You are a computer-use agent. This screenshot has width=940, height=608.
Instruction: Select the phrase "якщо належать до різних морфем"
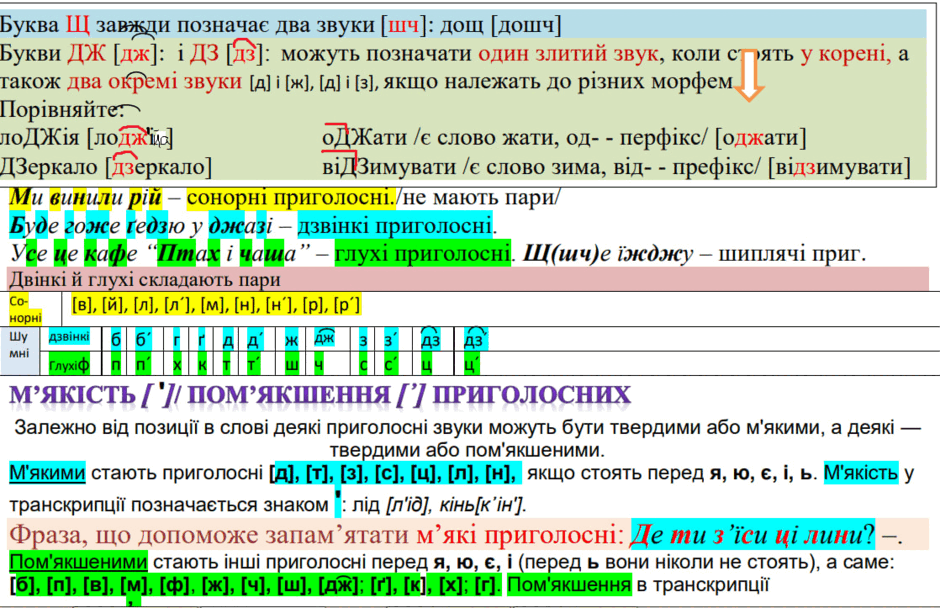(x=558, y=81)
